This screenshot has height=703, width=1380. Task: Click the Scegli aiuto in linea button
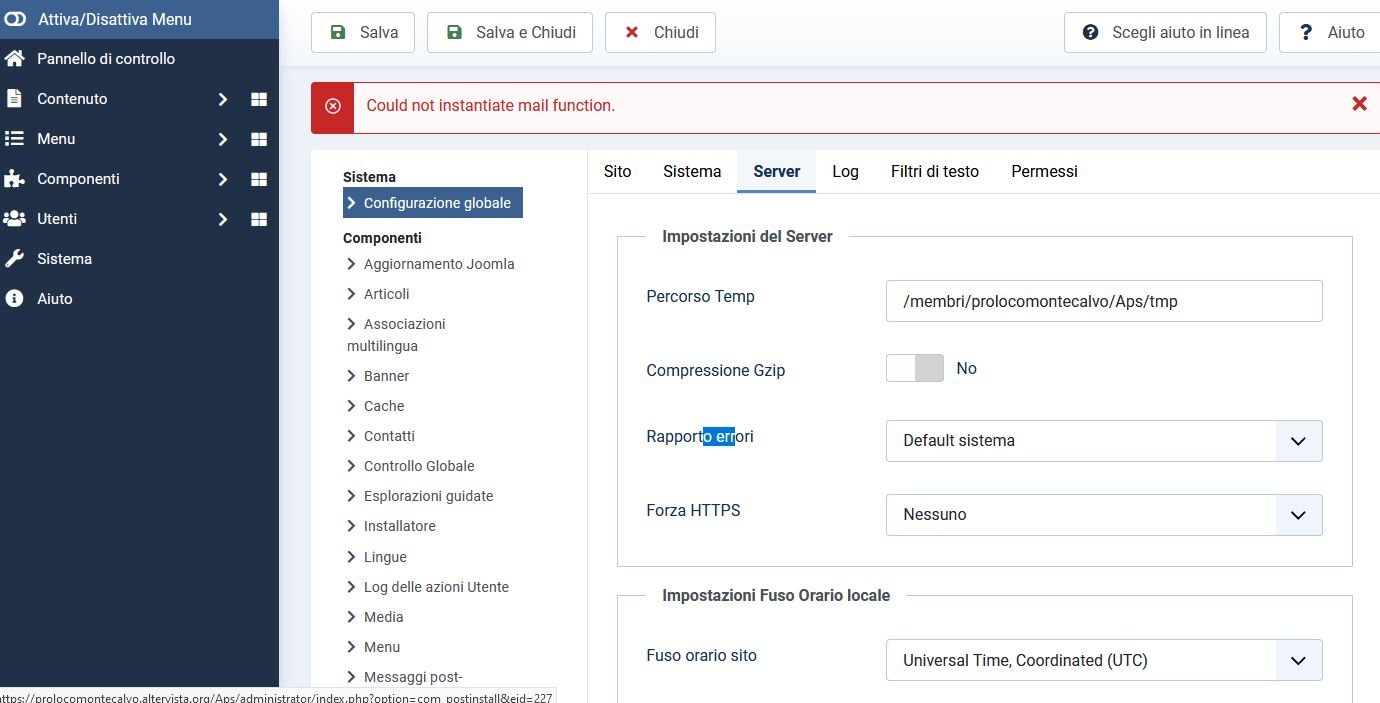coord(1165,32)
